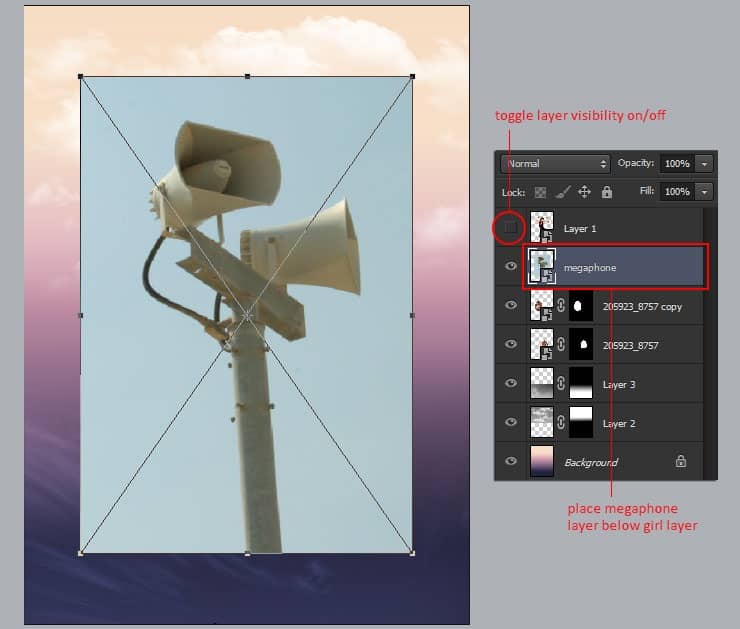Click the transform bottom-left corner handle
740x629 pixels.
80,554
